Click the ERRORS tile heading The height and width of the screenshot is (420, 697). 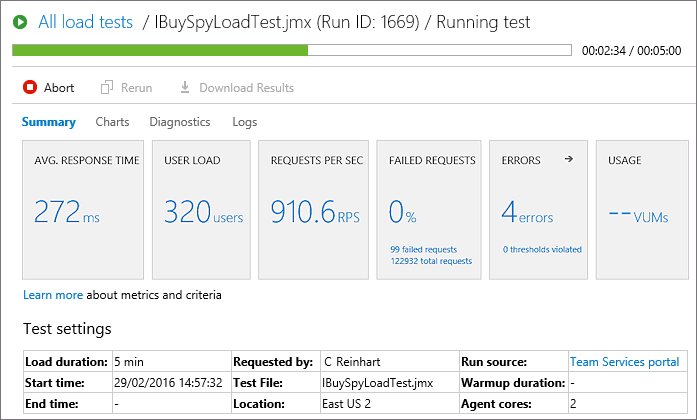[x=521, y=160]
